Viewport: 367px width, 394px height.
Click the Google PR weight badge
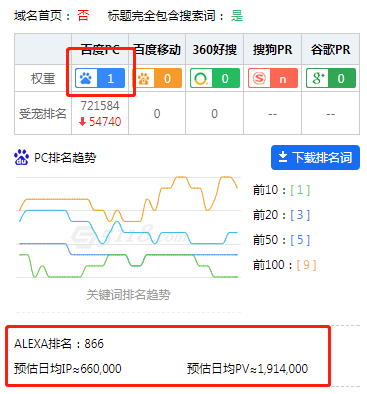pyautogui.click(x=331, y=78)
